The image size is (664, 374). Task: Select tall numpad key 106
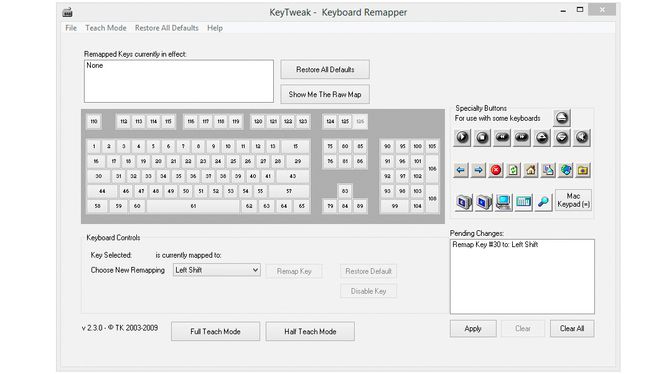coord(432,169)
